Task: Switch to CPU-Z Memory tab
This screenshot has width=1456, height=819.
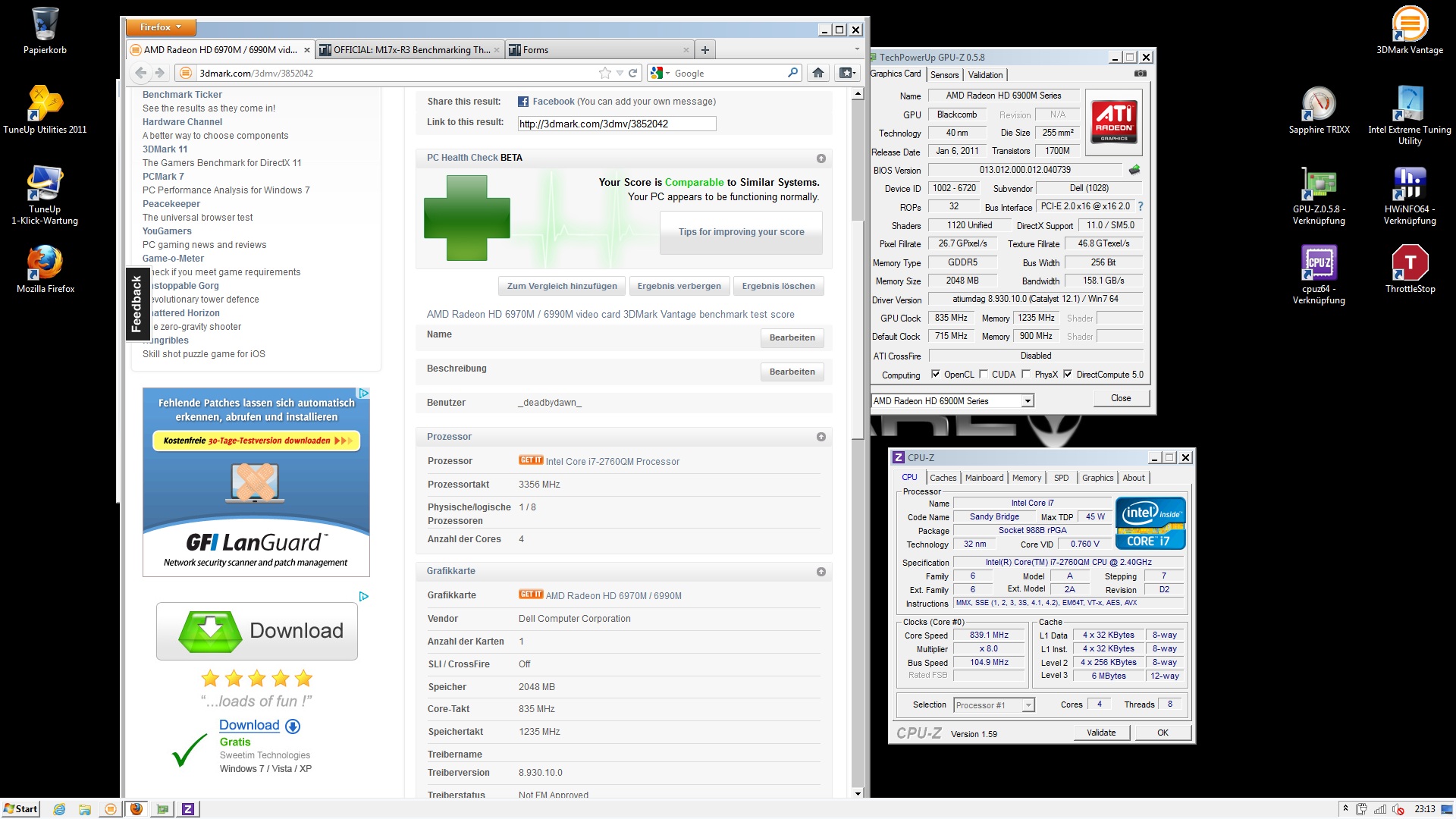Action: [1027, 478]
